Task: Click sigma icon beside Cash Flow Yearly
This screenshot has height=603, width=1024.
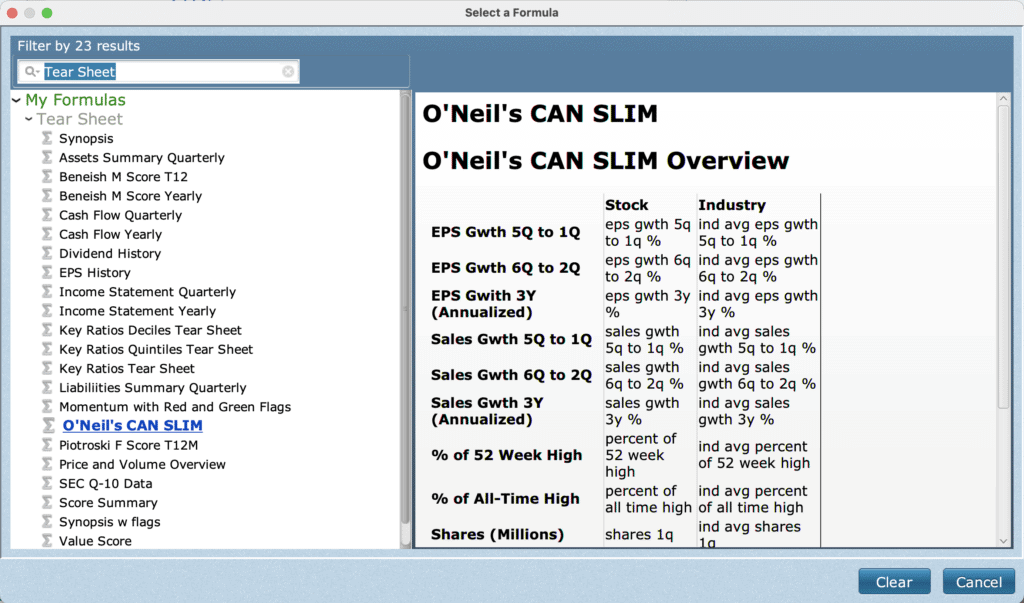Action: 47,234
